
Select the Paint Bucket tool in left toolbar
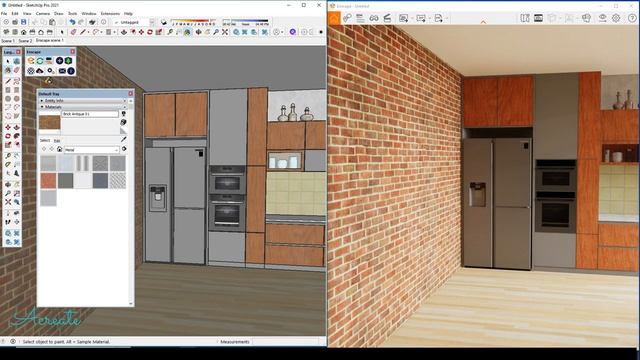[8, 70]
